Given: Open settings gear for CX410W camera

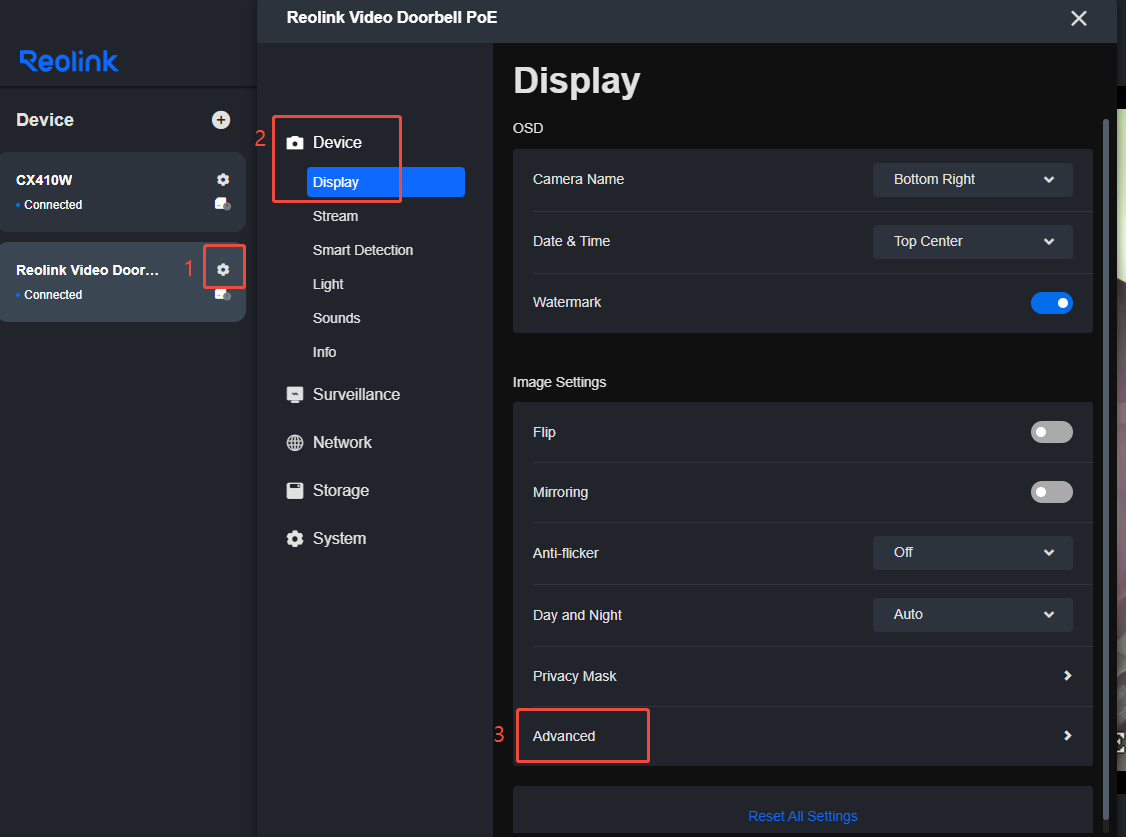Looking at the screenshot, I should [x=223, y=180].
